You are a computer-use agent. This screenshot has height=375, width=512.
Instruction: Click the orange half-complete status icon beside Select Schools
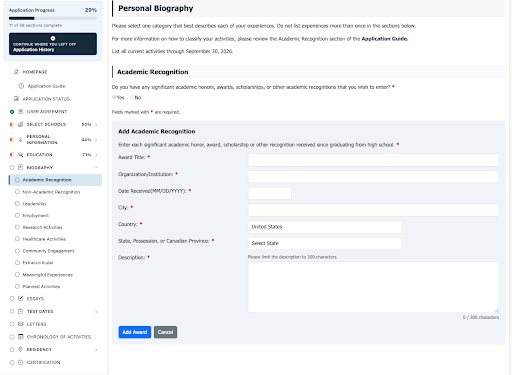click(x=12, y=124)
